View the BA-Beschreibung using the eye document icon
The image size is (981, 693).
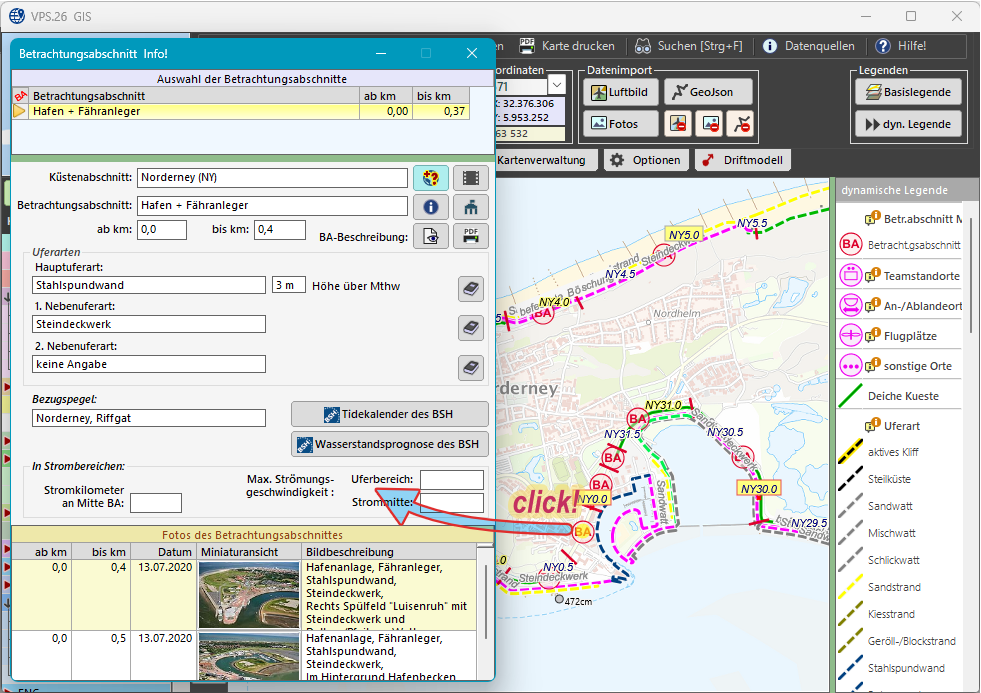(x=431, y=236)
